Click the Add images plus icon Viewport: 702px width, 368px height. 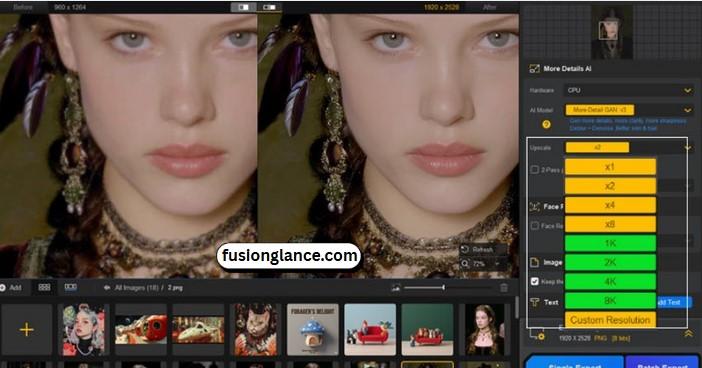tap(26, 330)
